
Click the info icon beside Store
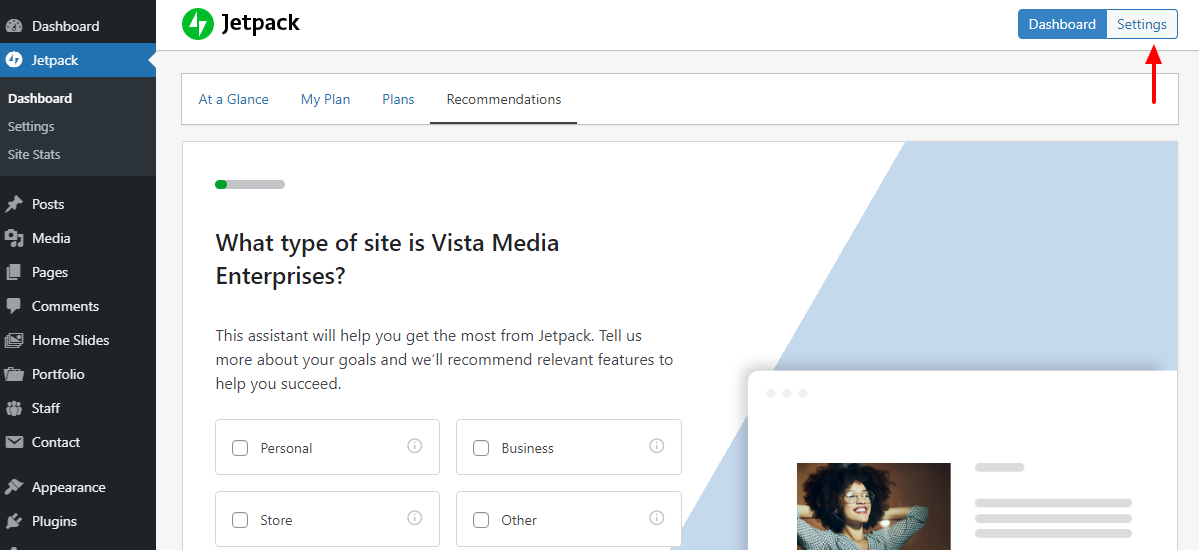point(414,518)
